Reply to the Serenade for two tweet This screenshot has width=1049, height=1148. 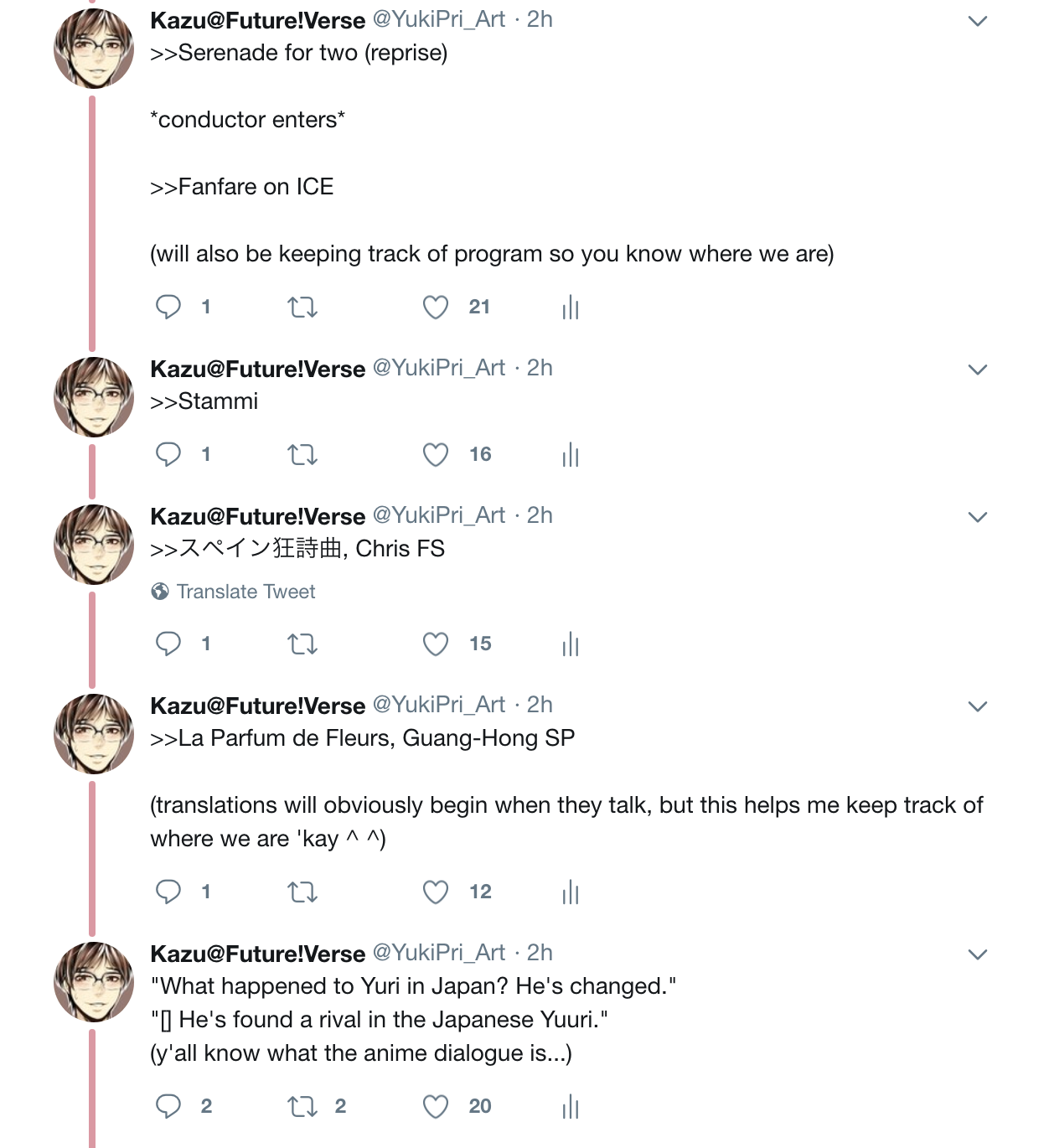click(168, 307)
